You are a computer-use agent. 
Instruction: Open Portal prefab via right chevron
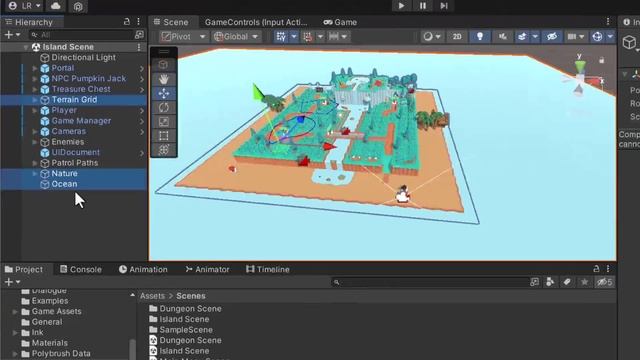[x=142, y=68]
